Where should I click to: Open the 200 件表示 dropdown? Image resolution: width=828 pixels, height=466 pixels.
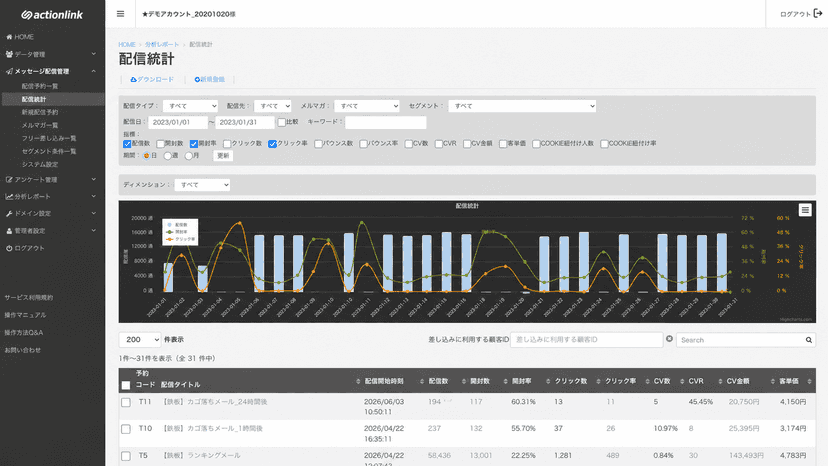pyautogui.click(x=140, y=340)
